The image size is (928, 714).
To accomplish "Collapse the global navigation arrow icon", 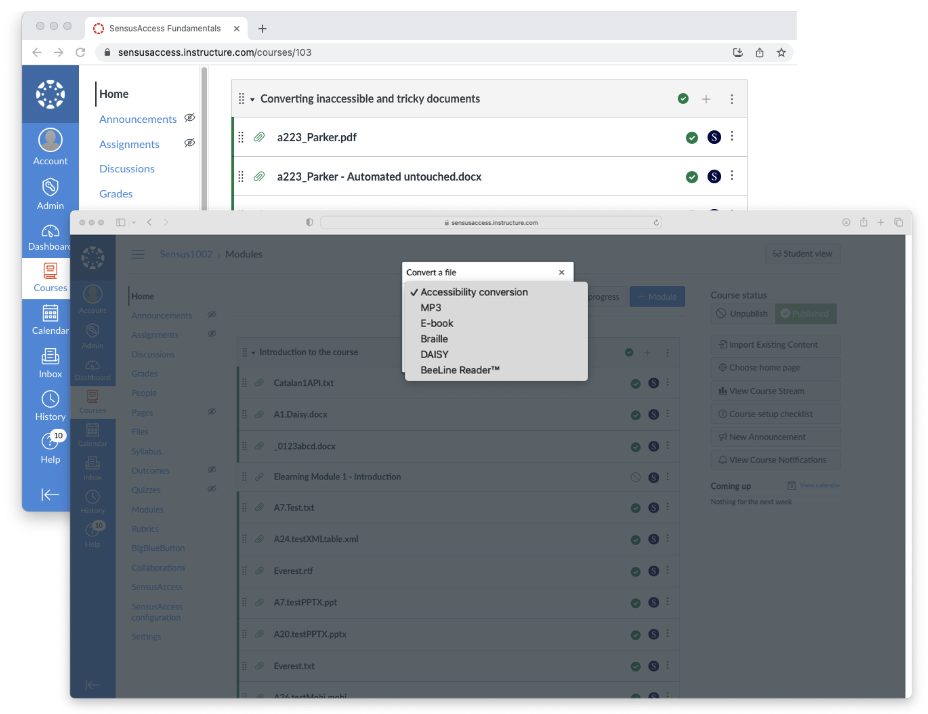I will click(x=50, y=494).
